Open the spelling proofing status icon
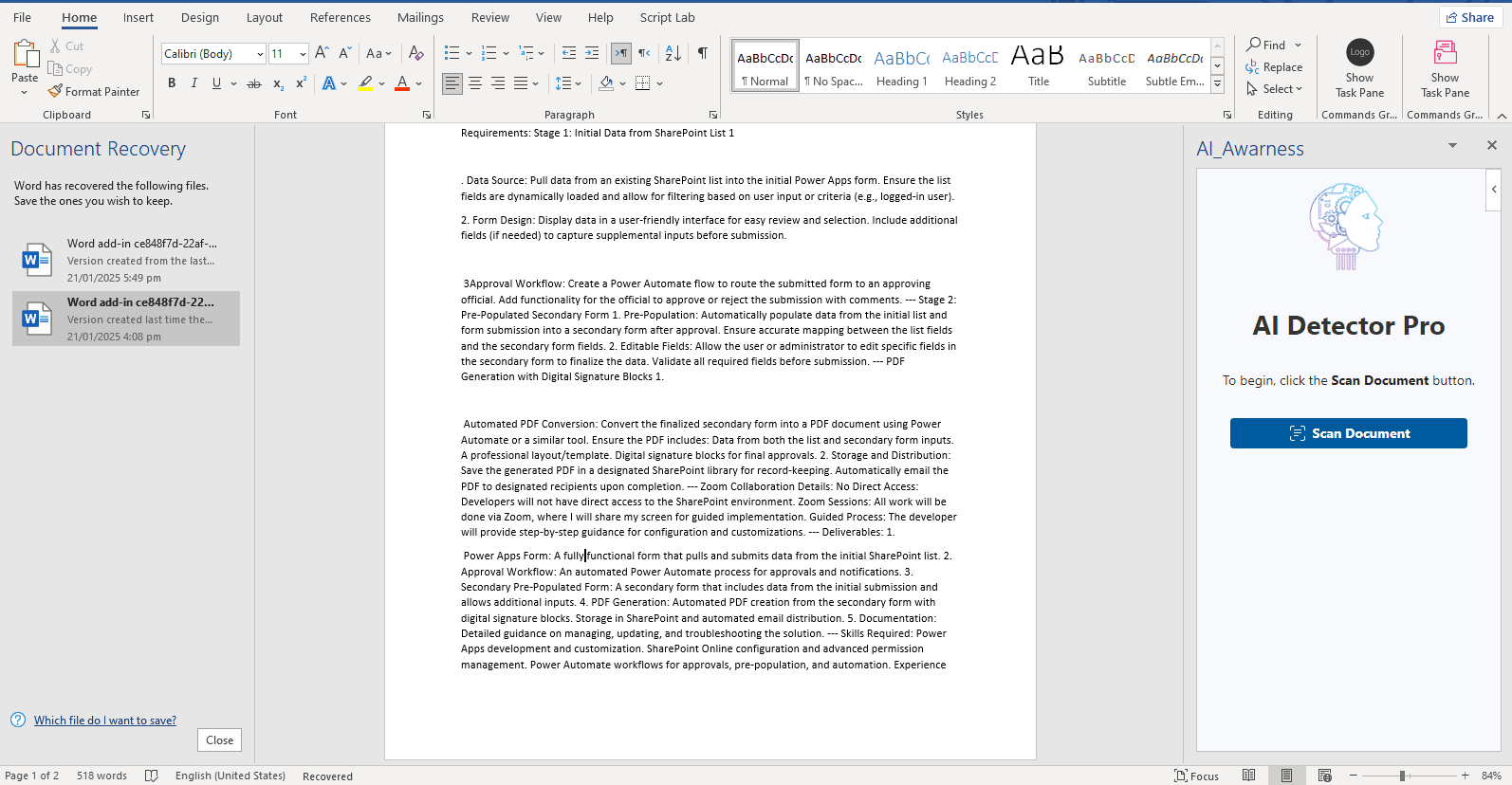1512x785 pixels. point(151,776)
